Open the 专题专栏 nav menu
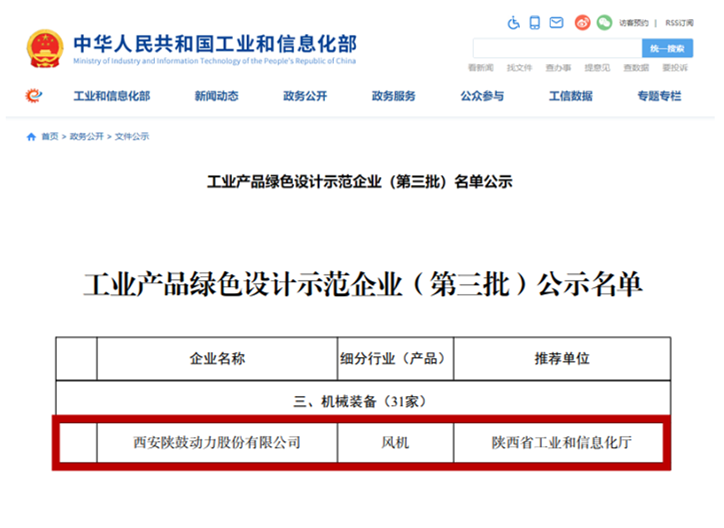This screenshot has height=528, width=724. coord(659,96)
